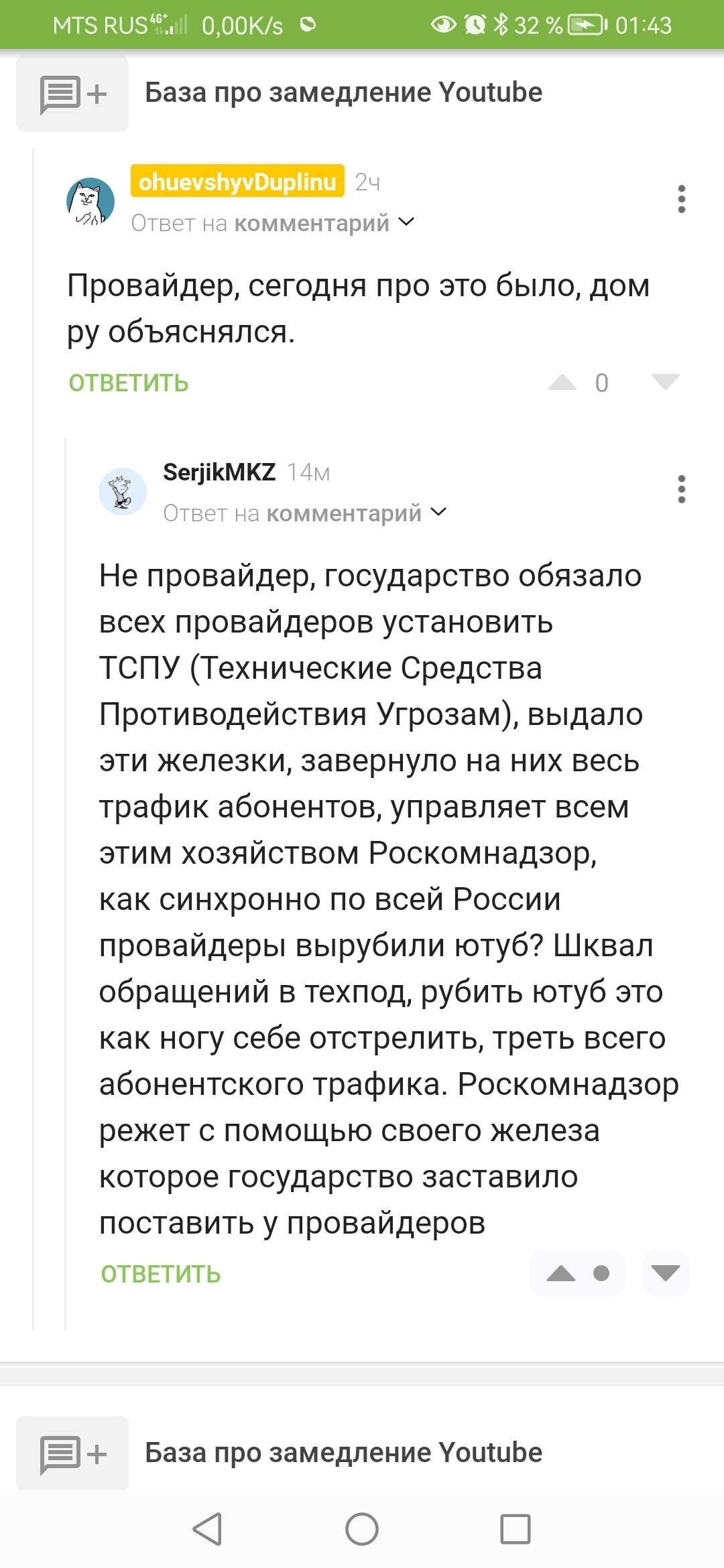
Task: Upvote ohuevshyvDuplinu's comment
Action: (562, 383)
